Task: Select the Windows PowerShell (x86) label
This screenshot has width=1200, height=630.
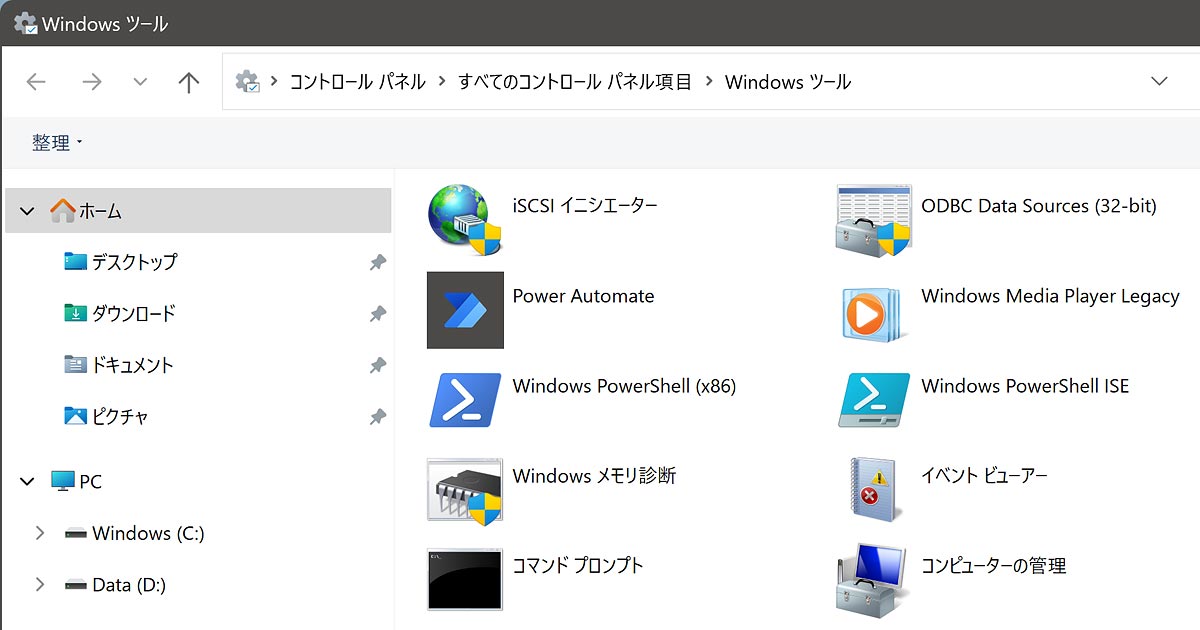Action: pos(624,386)
